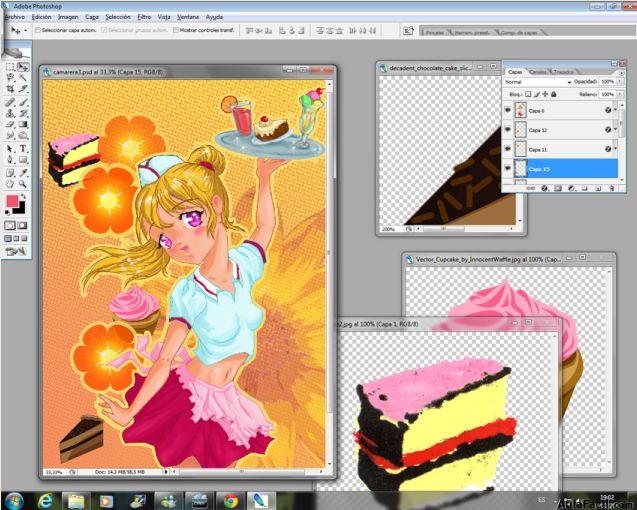
Task: Hide layer Capa 12 with eye icon
Action: point(508,130)
